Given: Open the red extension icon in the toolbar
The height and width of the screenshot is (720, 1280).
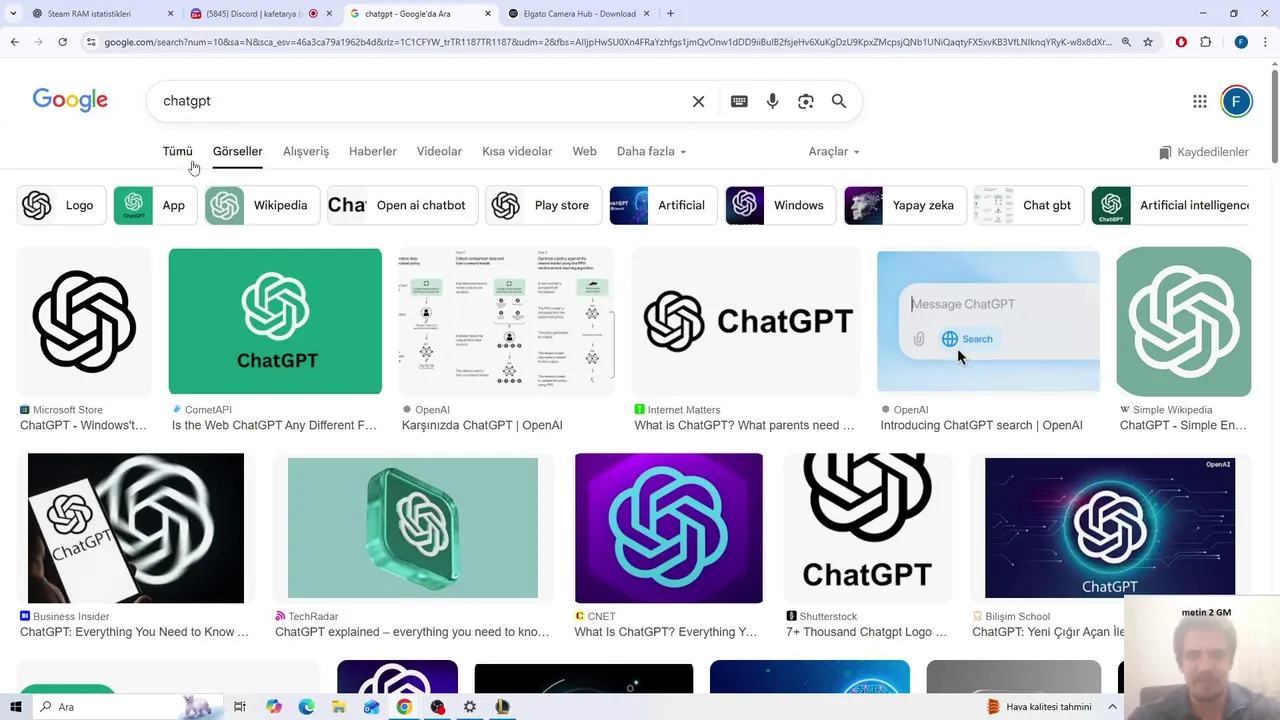Looking at the screenshot, I should point(1181,42).
